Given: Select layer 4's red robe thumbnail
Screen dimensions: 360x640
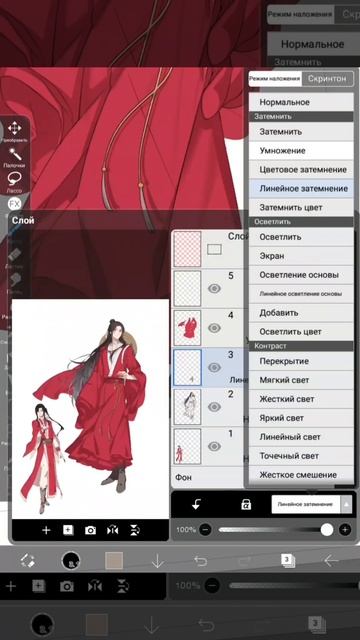Looking at the screenshot, I should click(x=187, y=328).
